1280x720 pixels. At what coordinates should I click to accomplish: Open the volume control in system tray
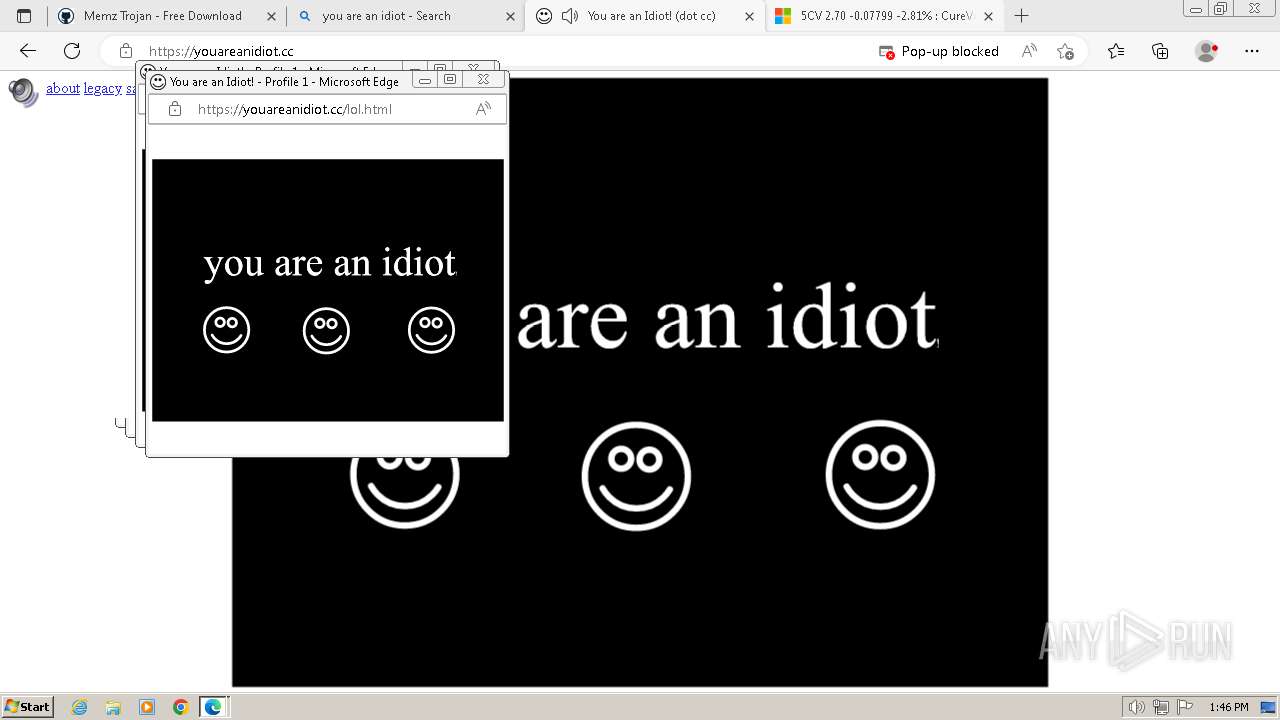pyautogui.click(x=1137, y=707)
